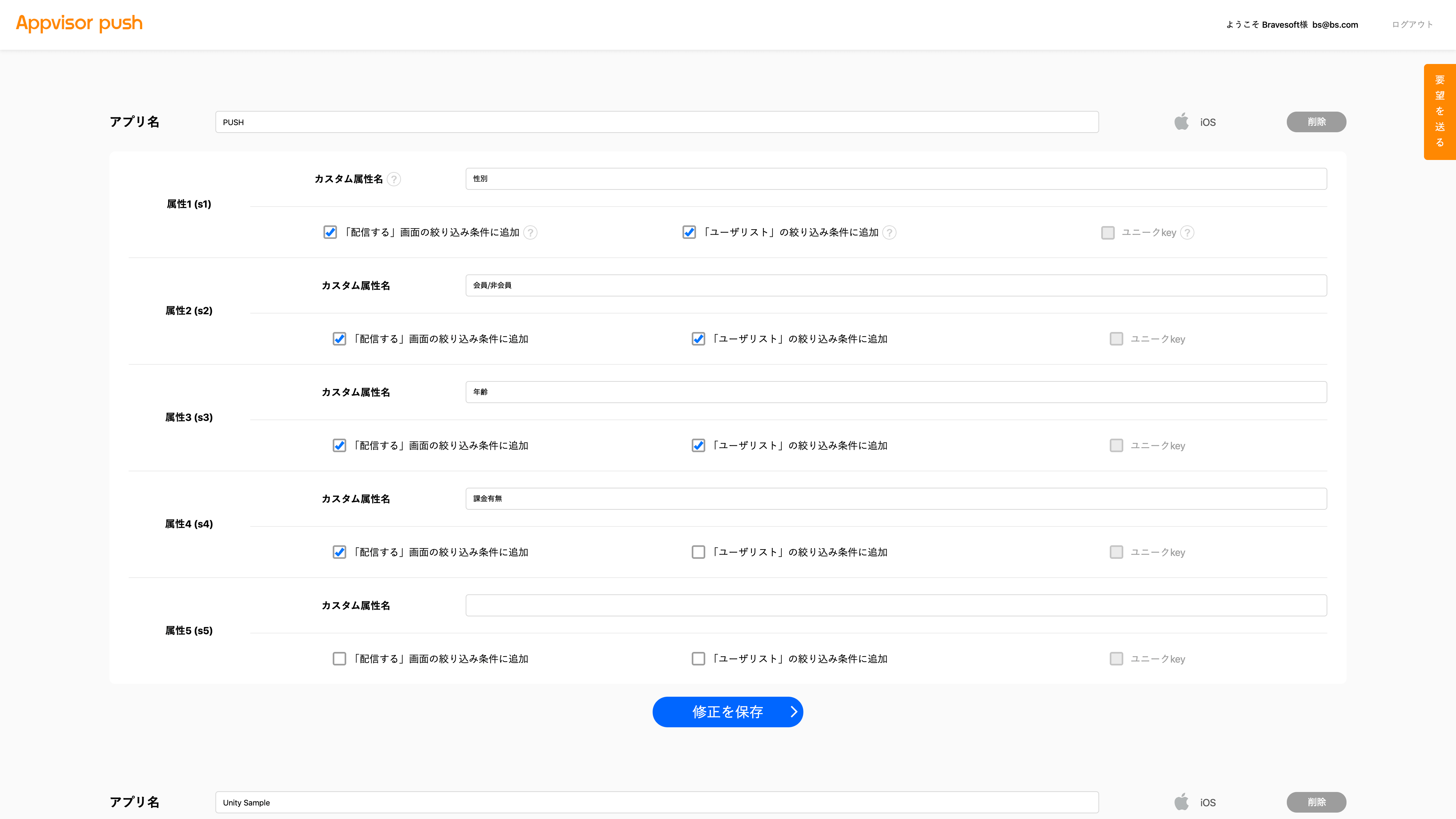Click ログアウト link
The width and height of the screenshot is (1456, 819).
point(1412,24)
